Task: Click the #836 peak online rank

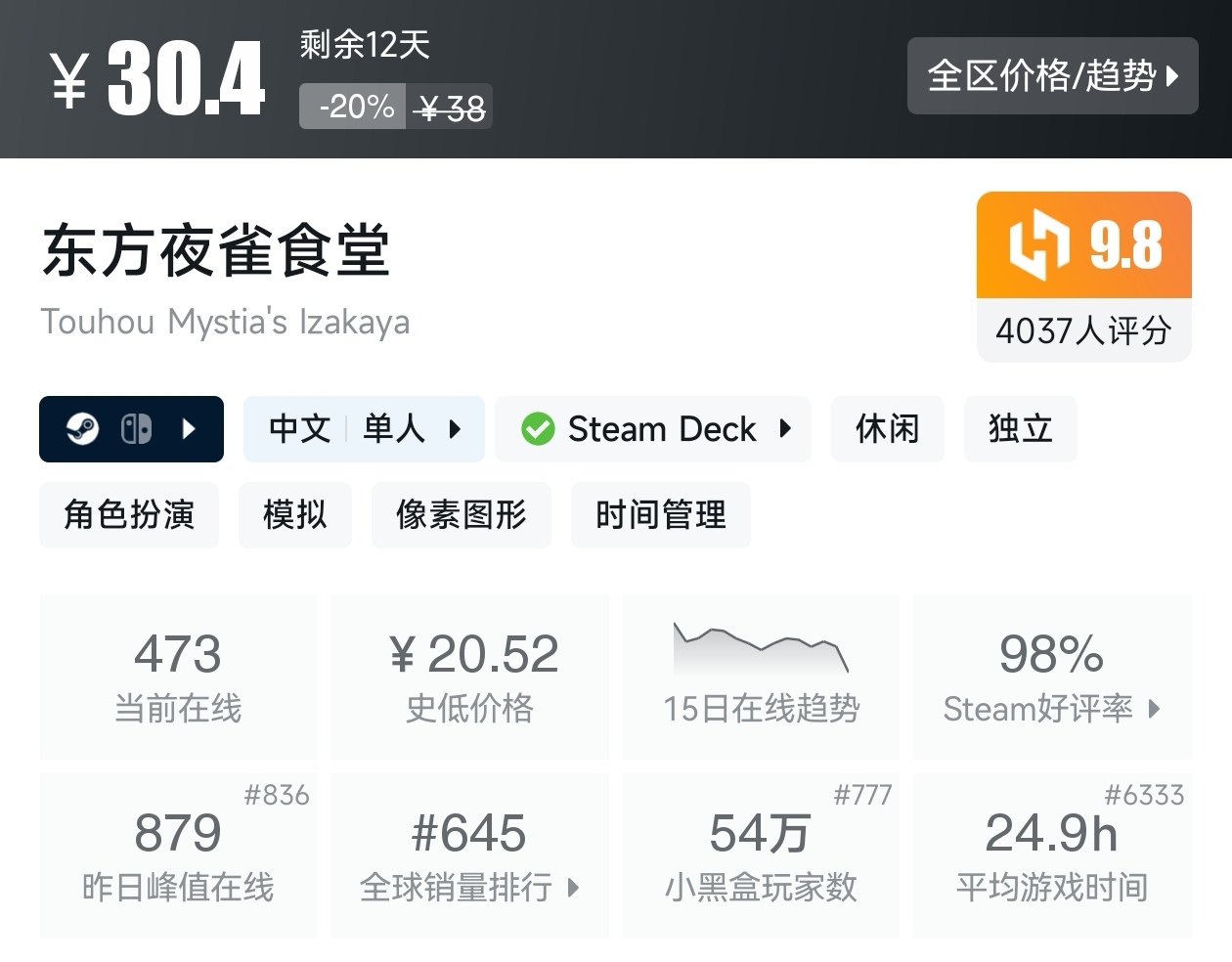Action: 277,795
